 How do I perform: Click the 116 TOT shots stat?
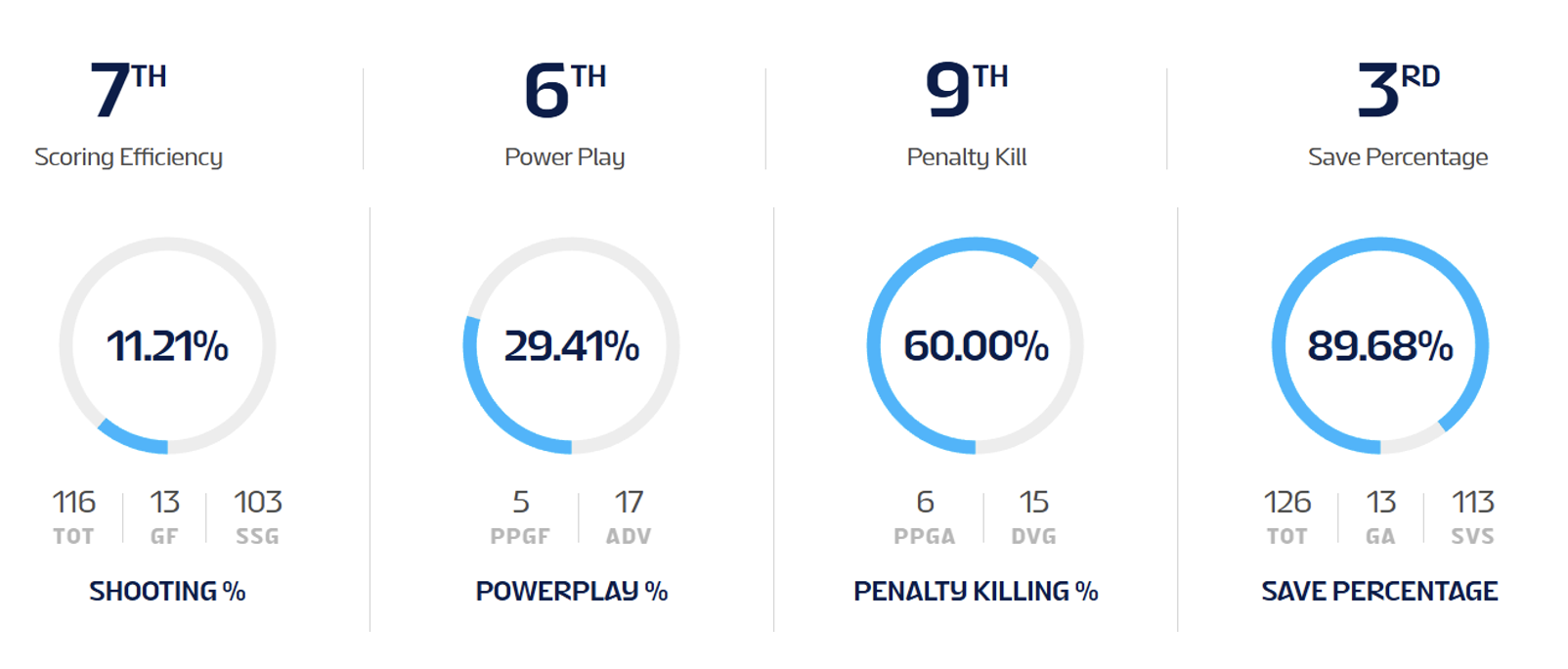[74, 516]
